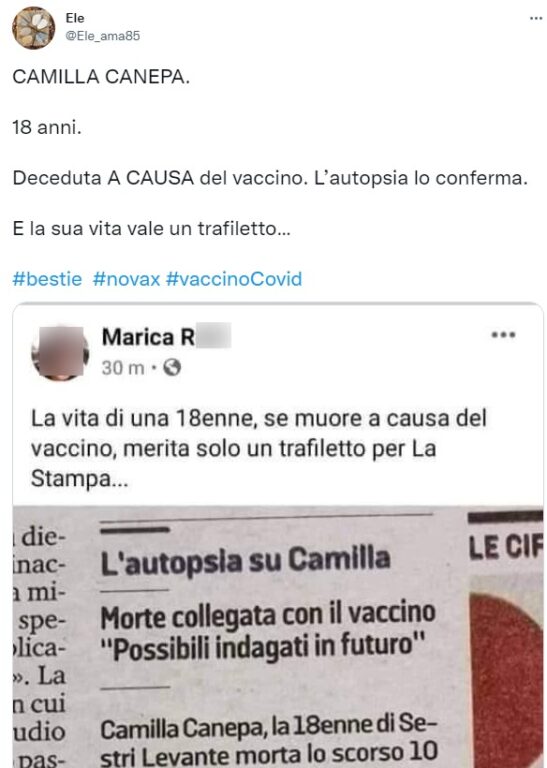Click the article text starting Camilla Canepa, la 18enne
This screenshot has height=768, width=547.
tap(268, 741)
